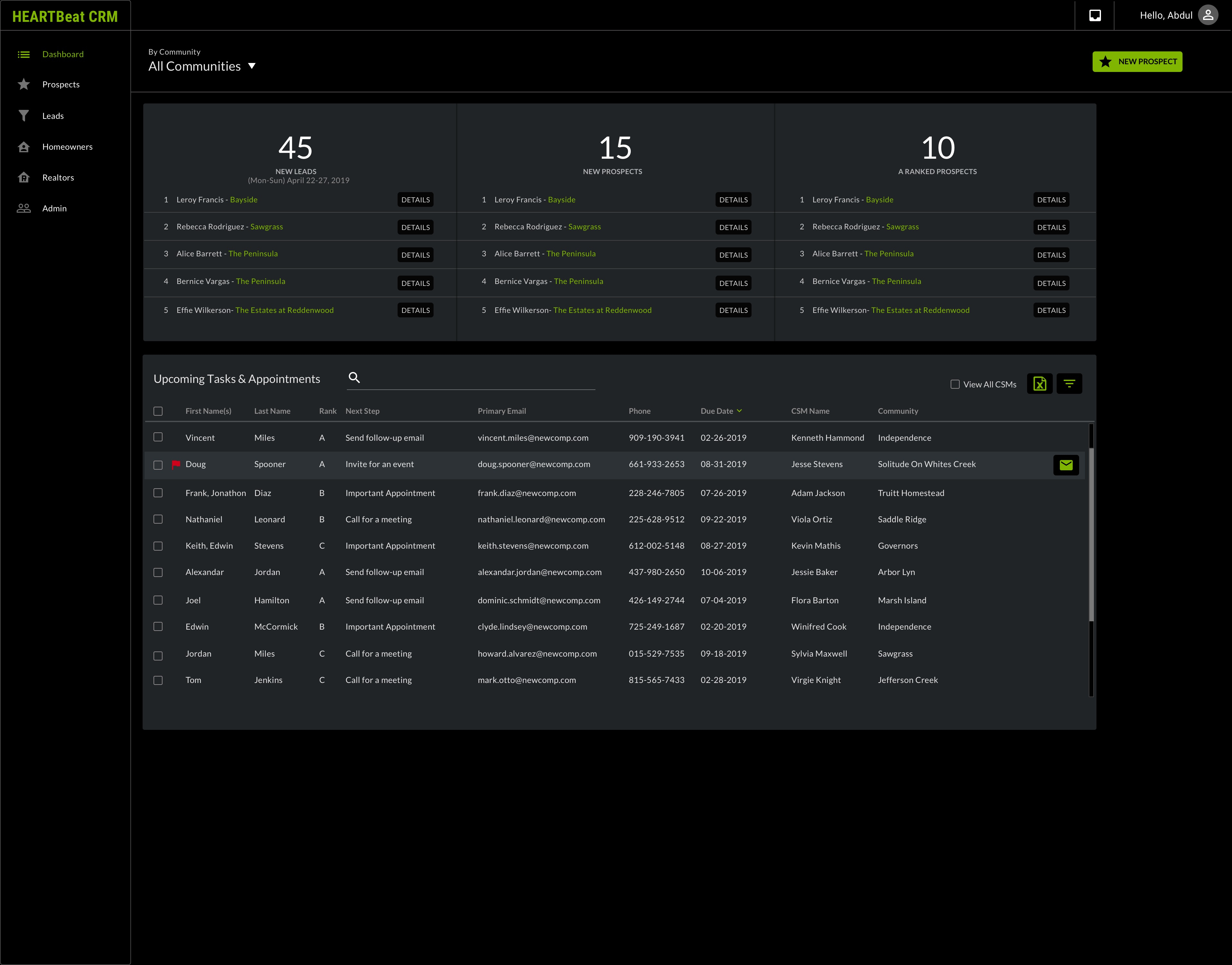Screen dimensions: 1232x965
Task: Select the Jordan Miles checkbox
Action: tap(158, 656)
